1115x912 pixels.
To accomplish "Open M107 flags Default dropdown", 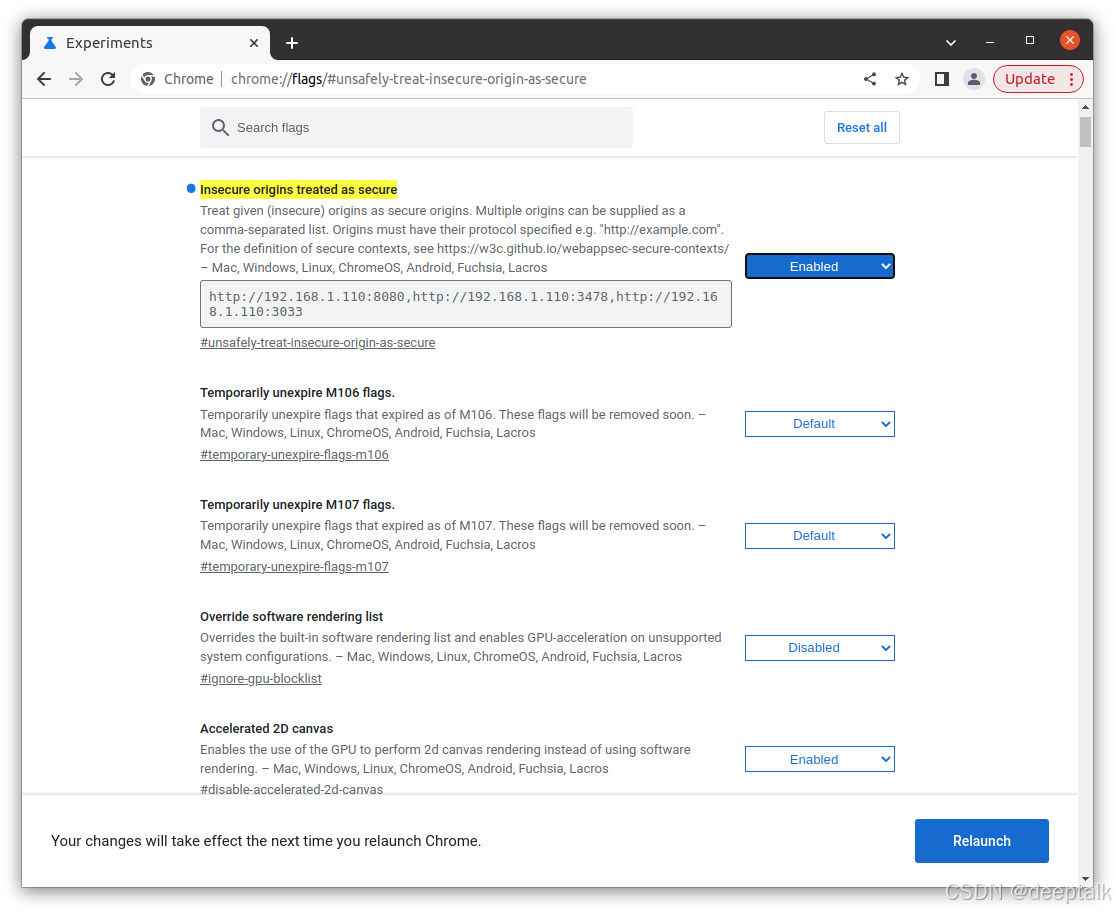I will click(819, 536).
